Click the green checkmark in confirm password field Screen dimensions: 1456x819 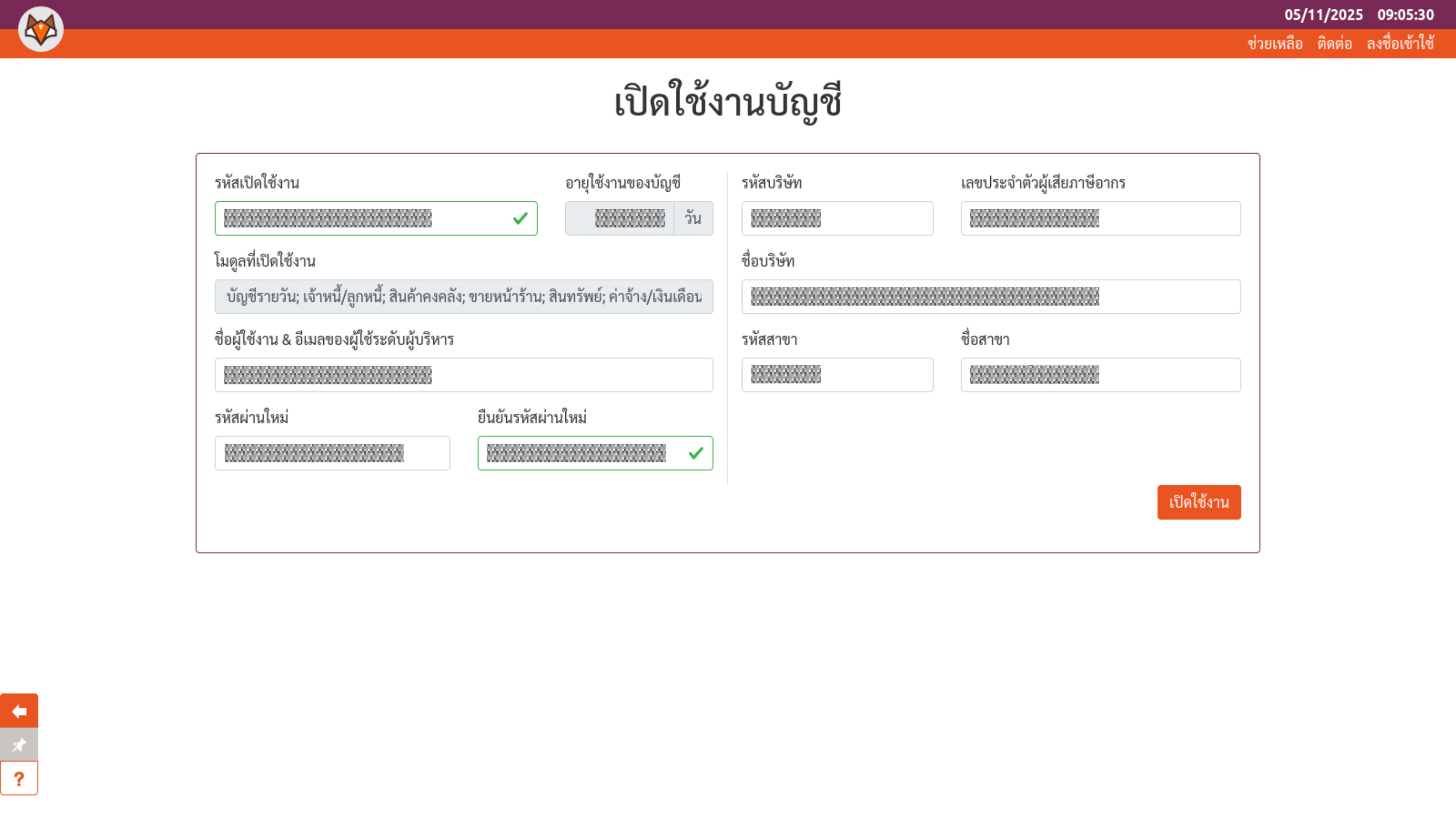click(x=696, y=453)
